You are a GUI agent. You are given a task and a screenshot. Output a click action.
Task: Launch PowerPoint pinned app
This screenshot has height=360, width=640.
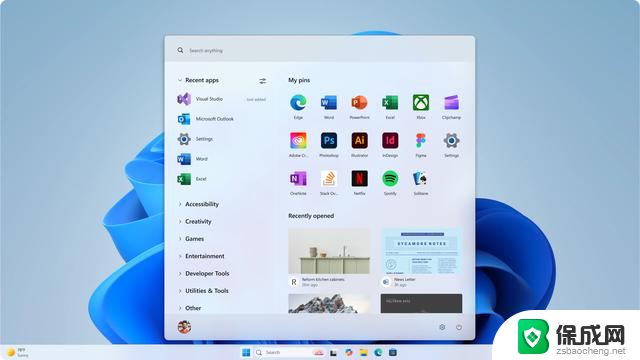[360, 106]
